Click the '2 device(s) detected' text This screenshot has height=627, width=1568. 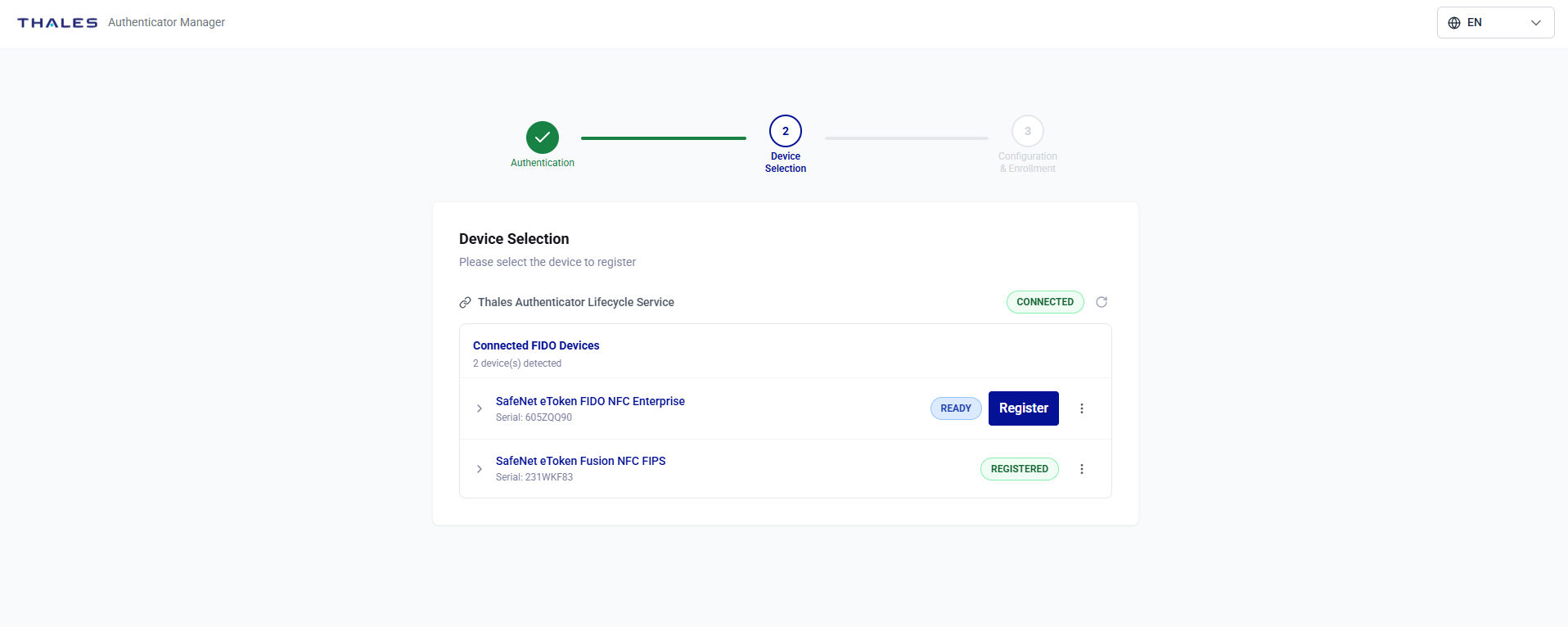click(517, 363)
